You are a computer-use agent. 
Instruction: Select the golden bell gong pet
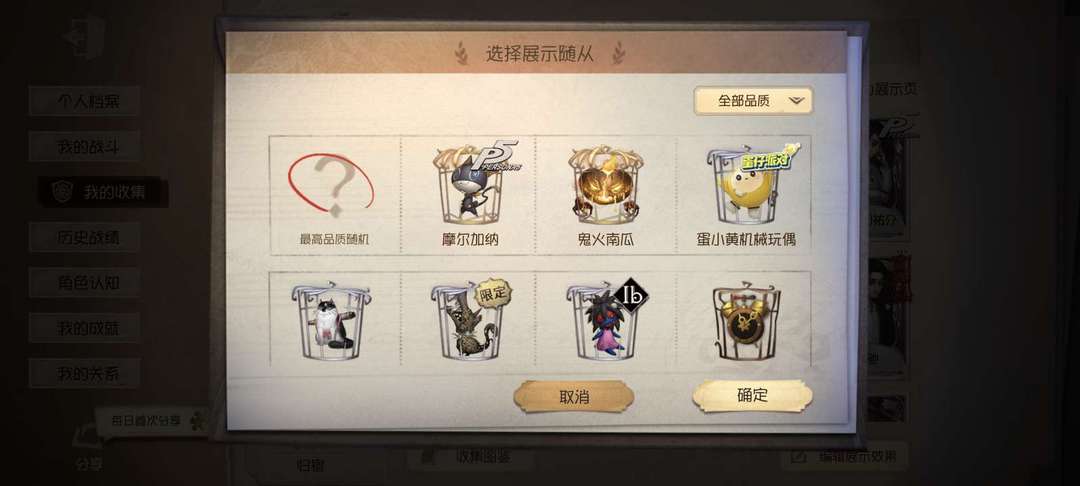(745, 319)
